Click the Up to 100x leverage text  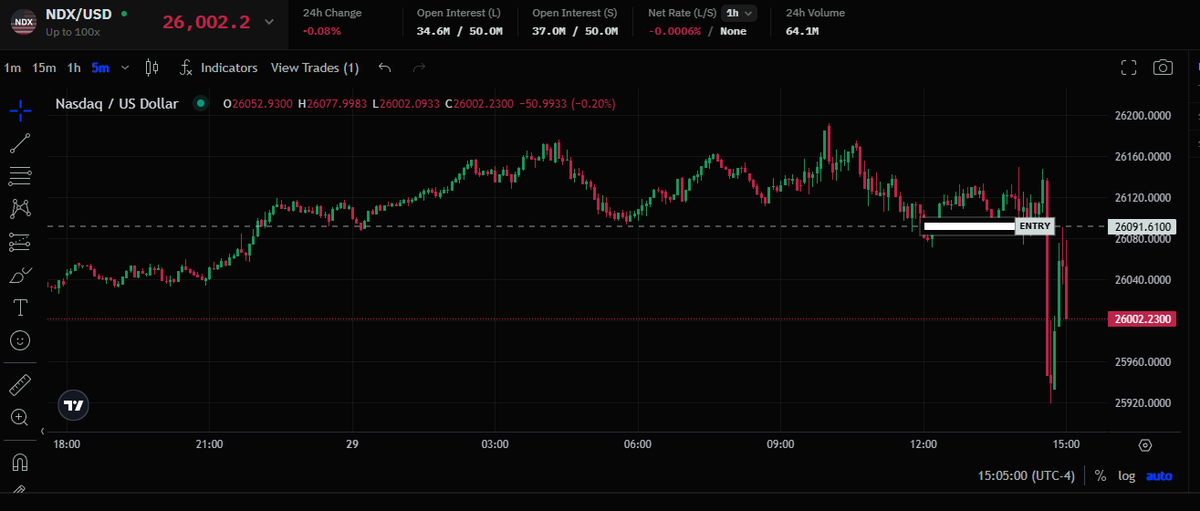tap(73, 33)
